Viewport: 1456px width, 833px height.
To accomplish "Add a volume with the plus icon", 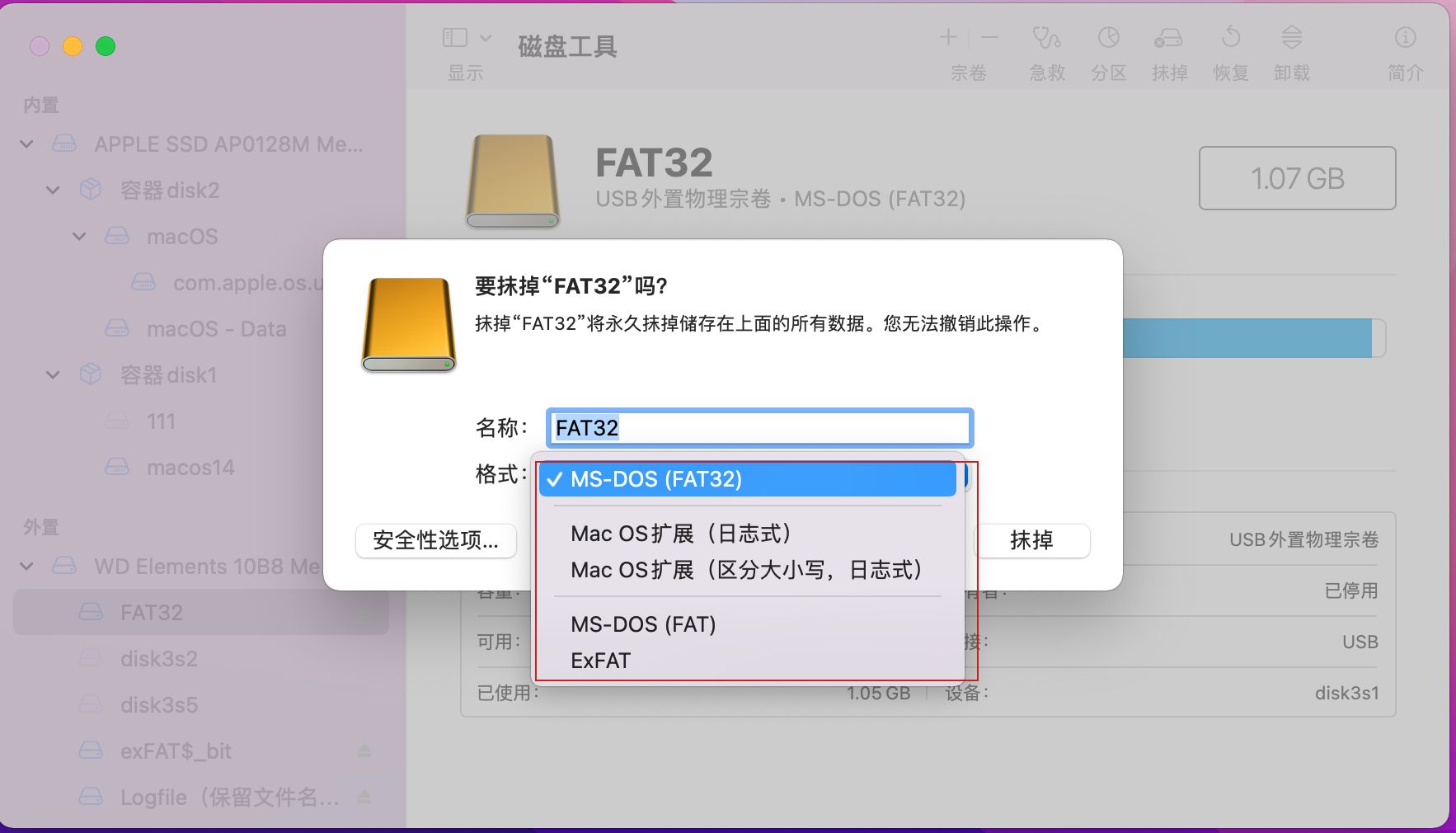I will pyautogui.click(x=947, y=36).
